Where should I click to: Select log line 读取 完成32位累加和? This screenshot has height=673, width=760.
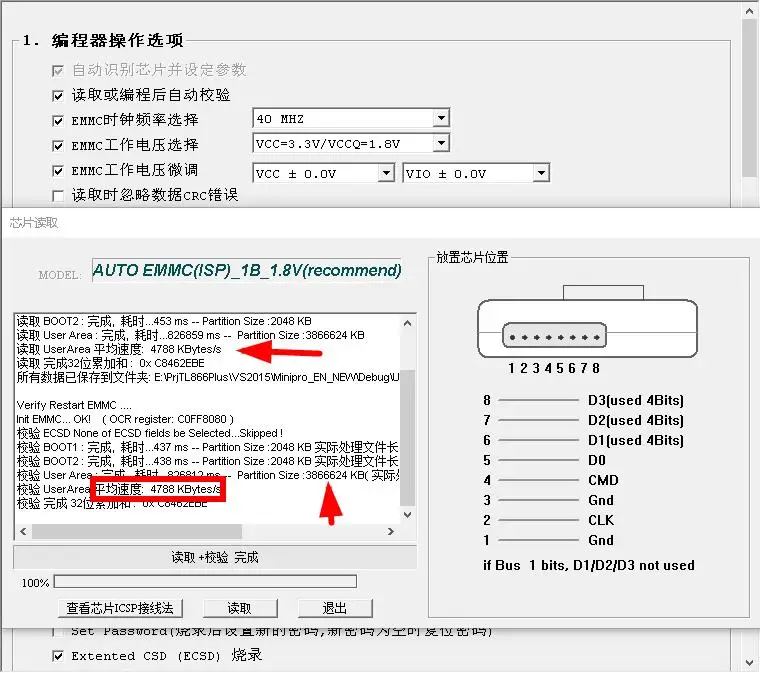pos(111,363)
